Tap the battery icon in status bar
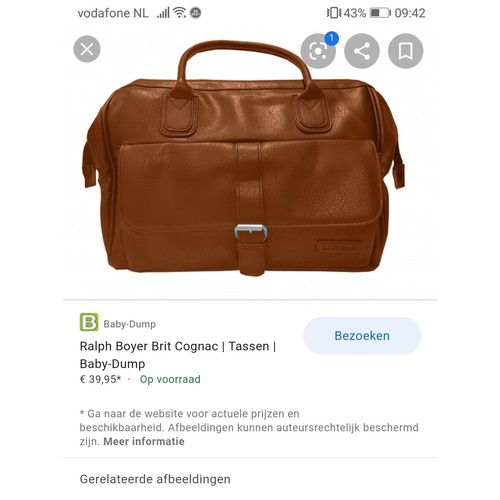Viewport: 500px width, 500px height. pos(380,13)
